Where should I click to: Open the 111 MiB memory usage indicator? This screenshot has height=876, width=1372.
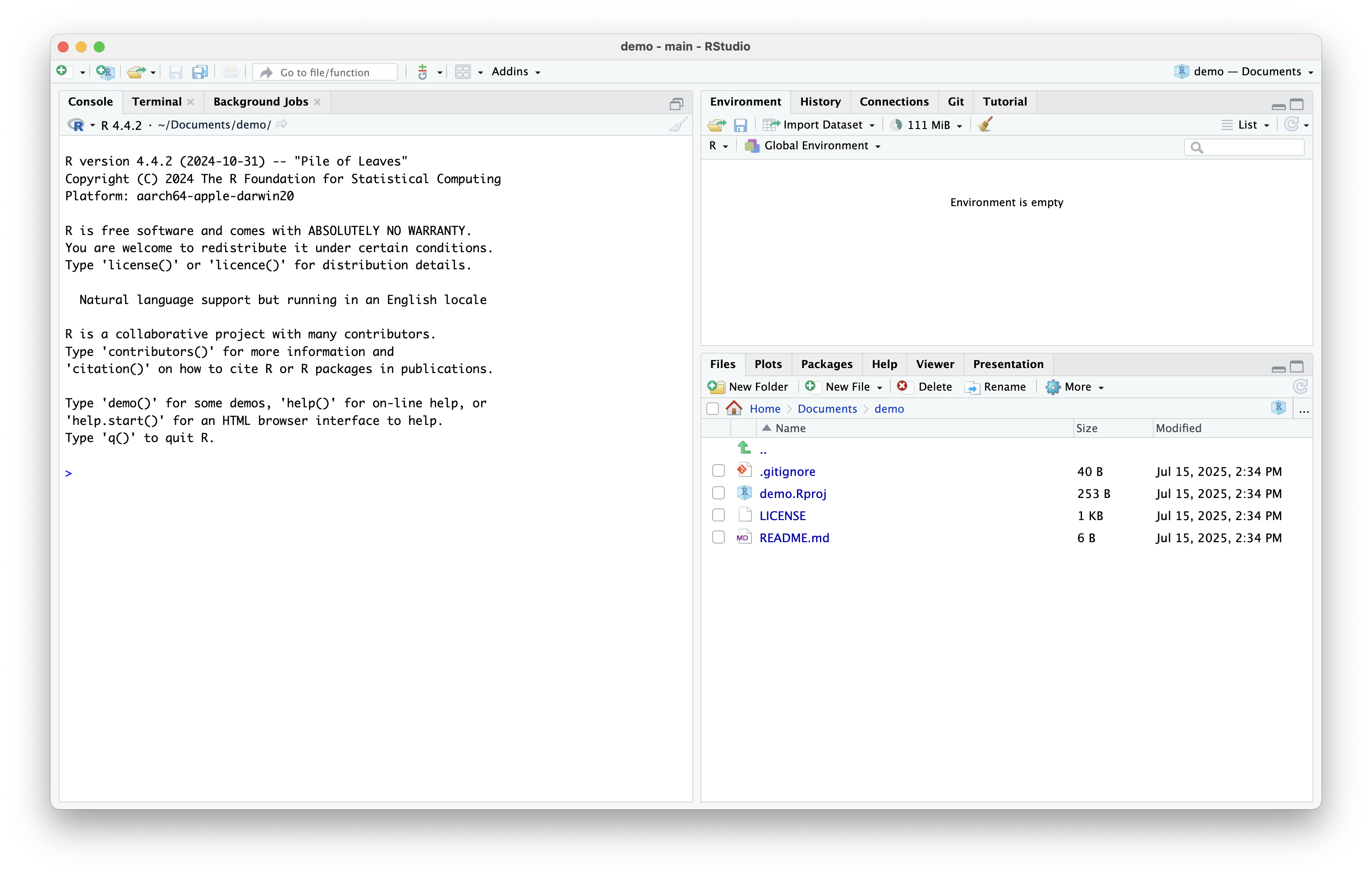click(928, 125)
